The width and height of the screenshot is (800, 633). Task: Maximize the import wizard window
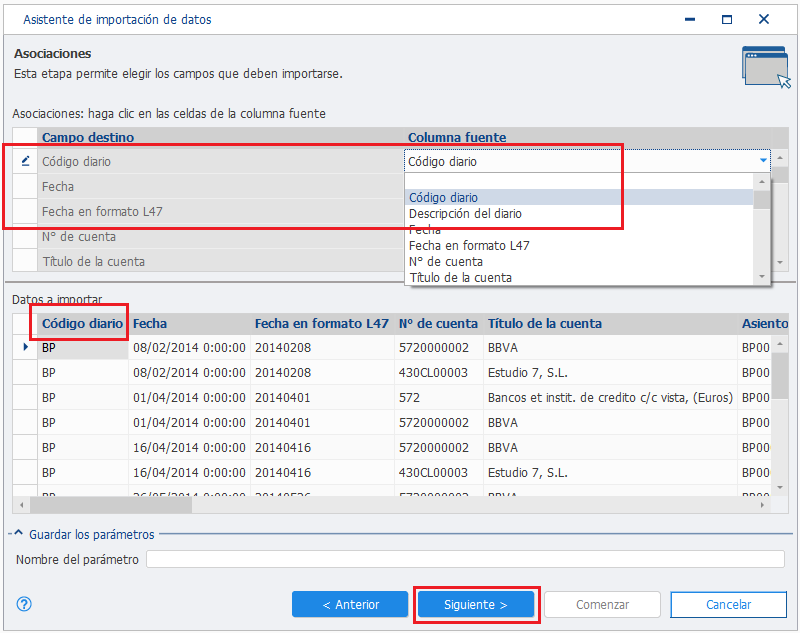[727, 19]
